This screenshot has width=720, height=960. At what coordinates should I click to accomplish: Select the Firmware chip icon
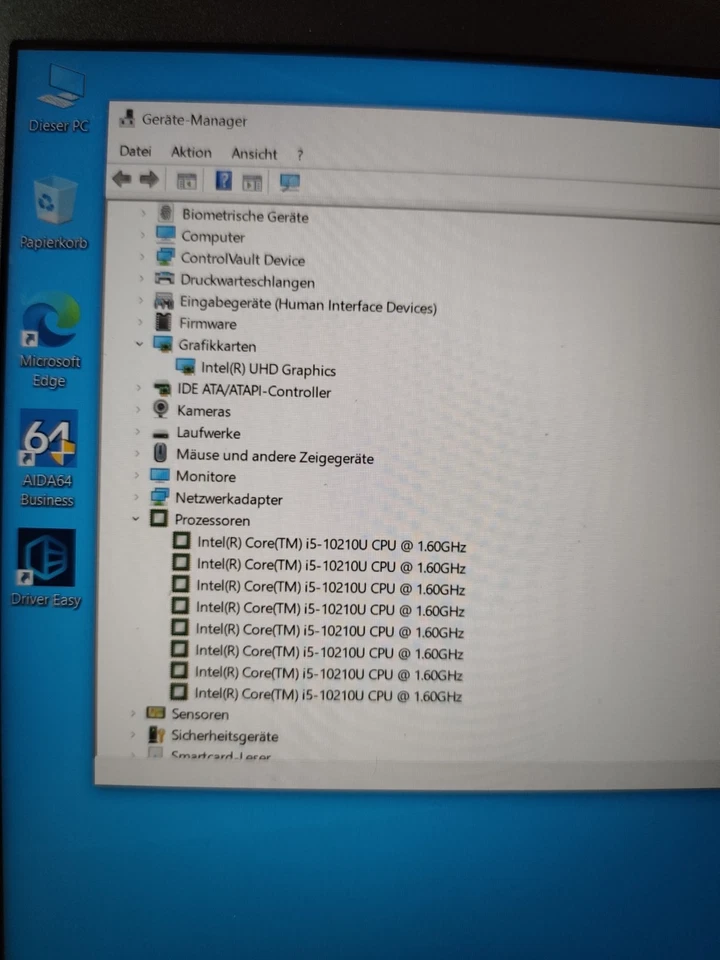pyautogui.click(x=163, y=321)
